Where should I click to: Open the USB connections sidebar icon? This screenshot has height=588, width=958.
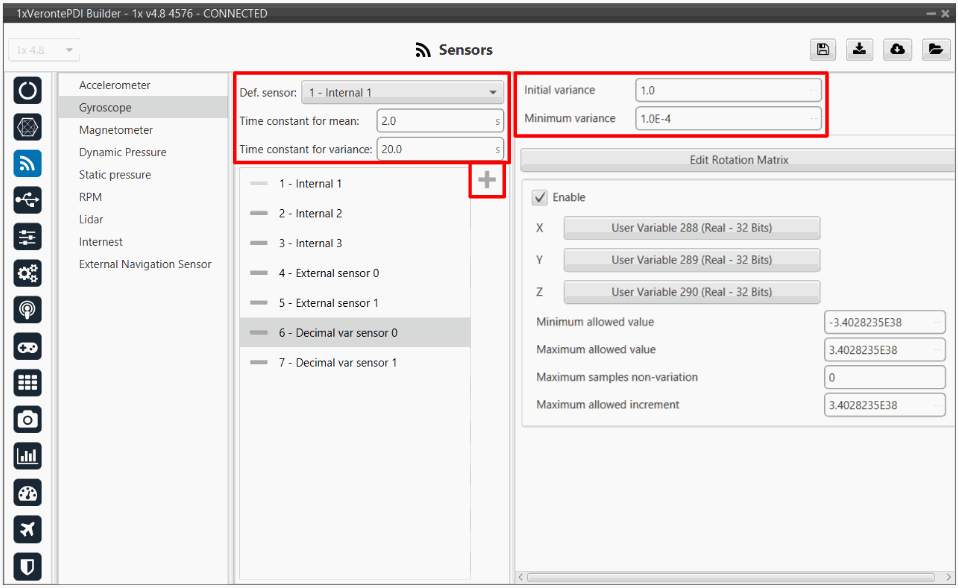click(x=28, y=200)
